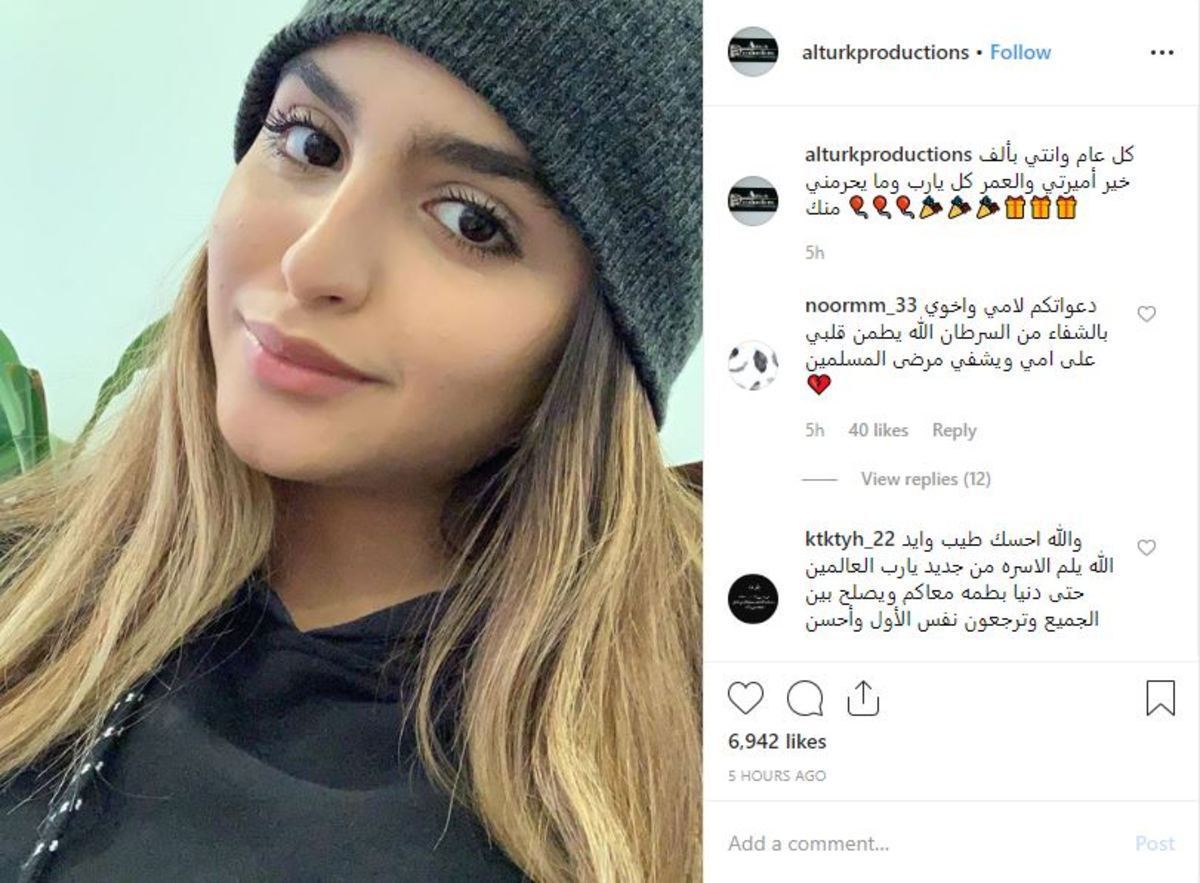The image size is (1200, 883).
Task: Open the three-dot more options menu
Action: (x=1162, y=53)
